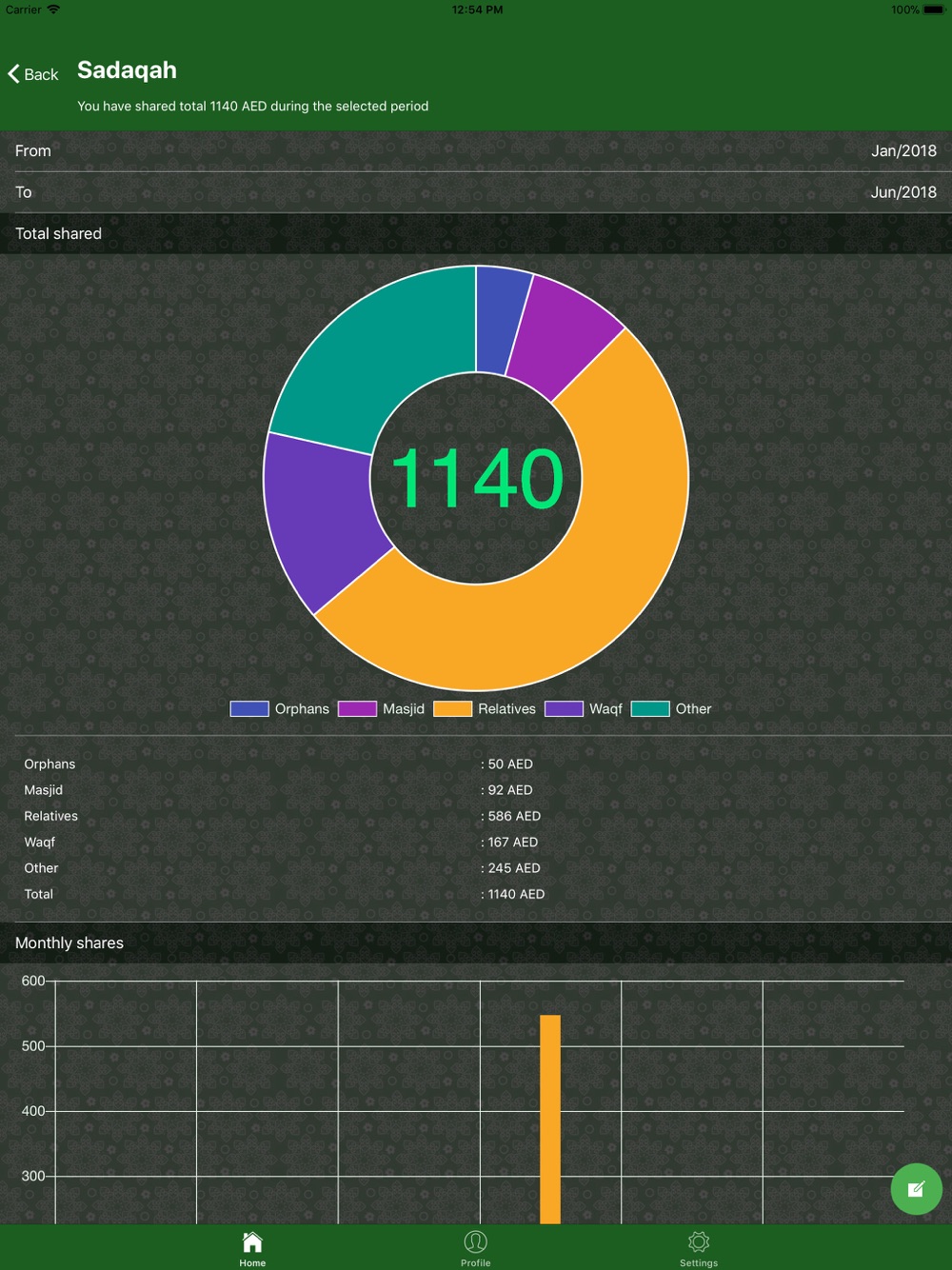Open the From date picker Jan/2018

(476, 150)
